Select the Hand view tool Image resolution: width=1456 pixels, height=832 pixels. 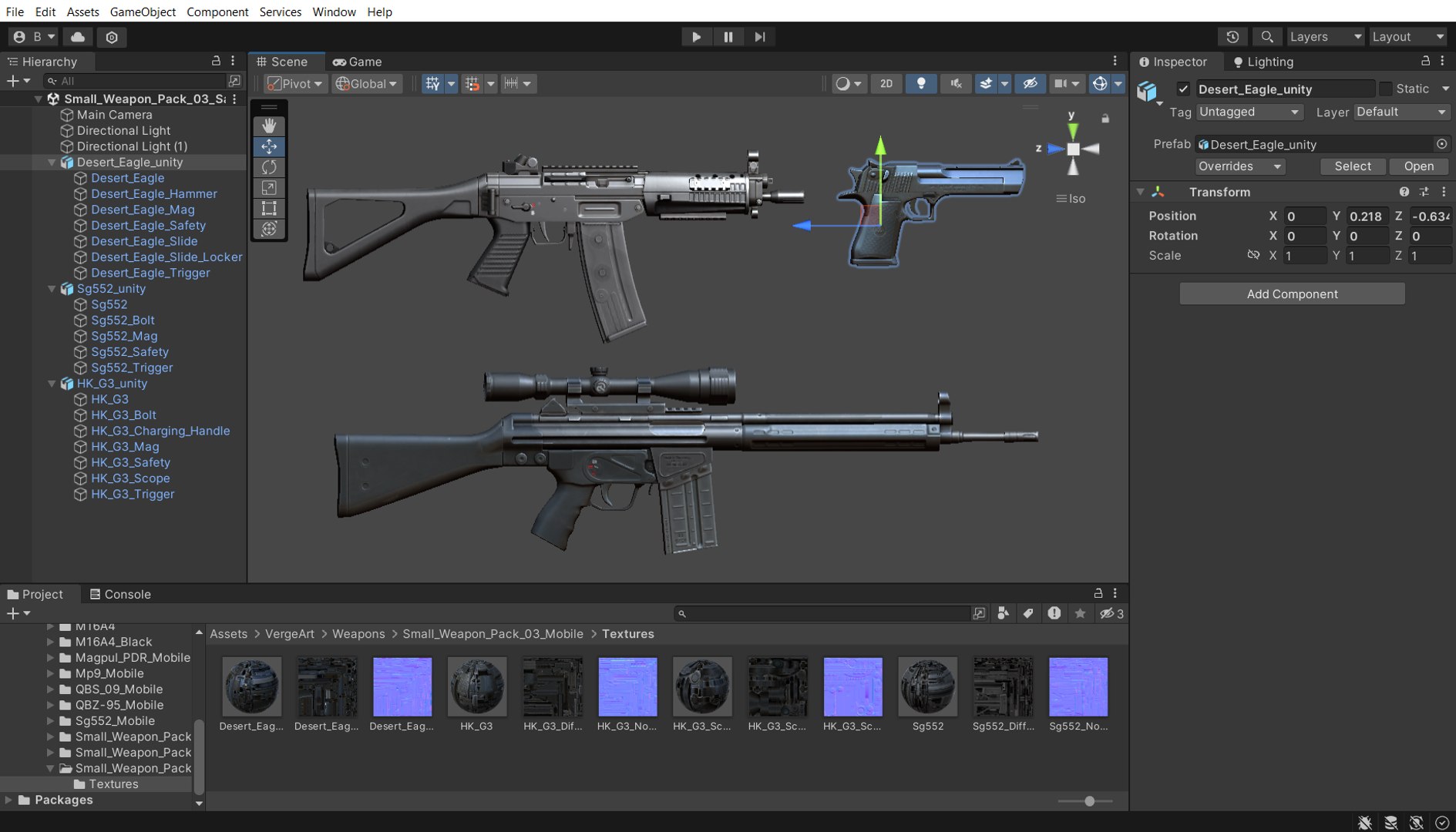pos(269,125)
